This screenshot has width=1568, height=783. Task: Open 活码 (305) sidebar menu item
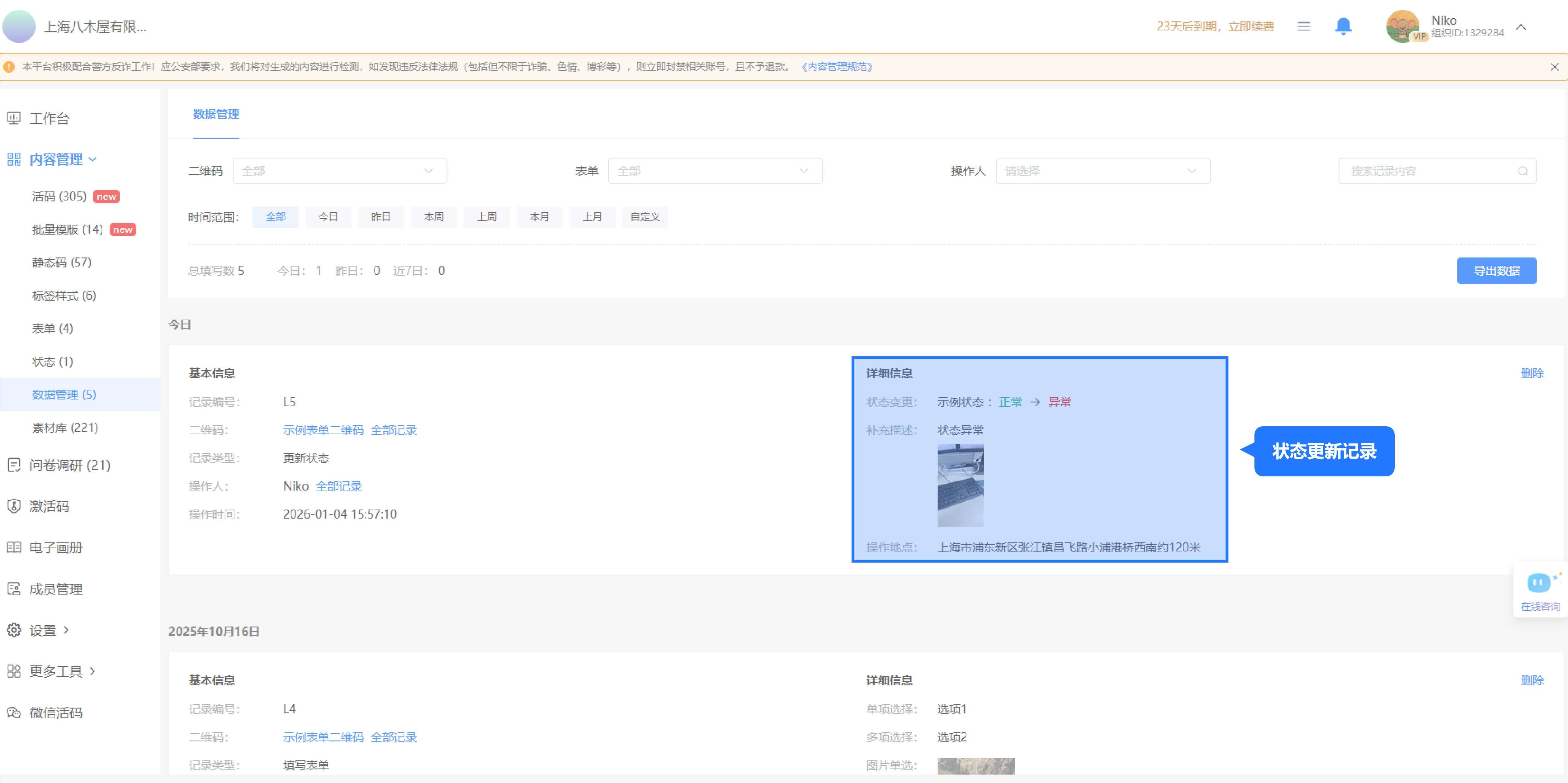59,196
